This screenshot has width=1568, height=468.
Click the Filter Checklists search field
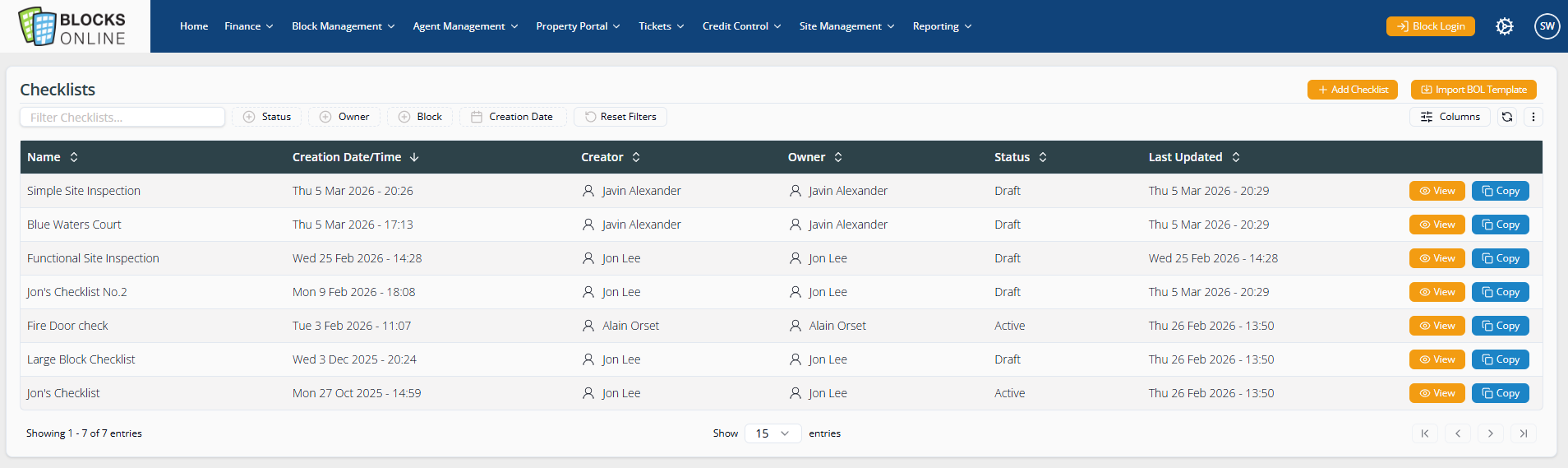[x=122, y=117]
